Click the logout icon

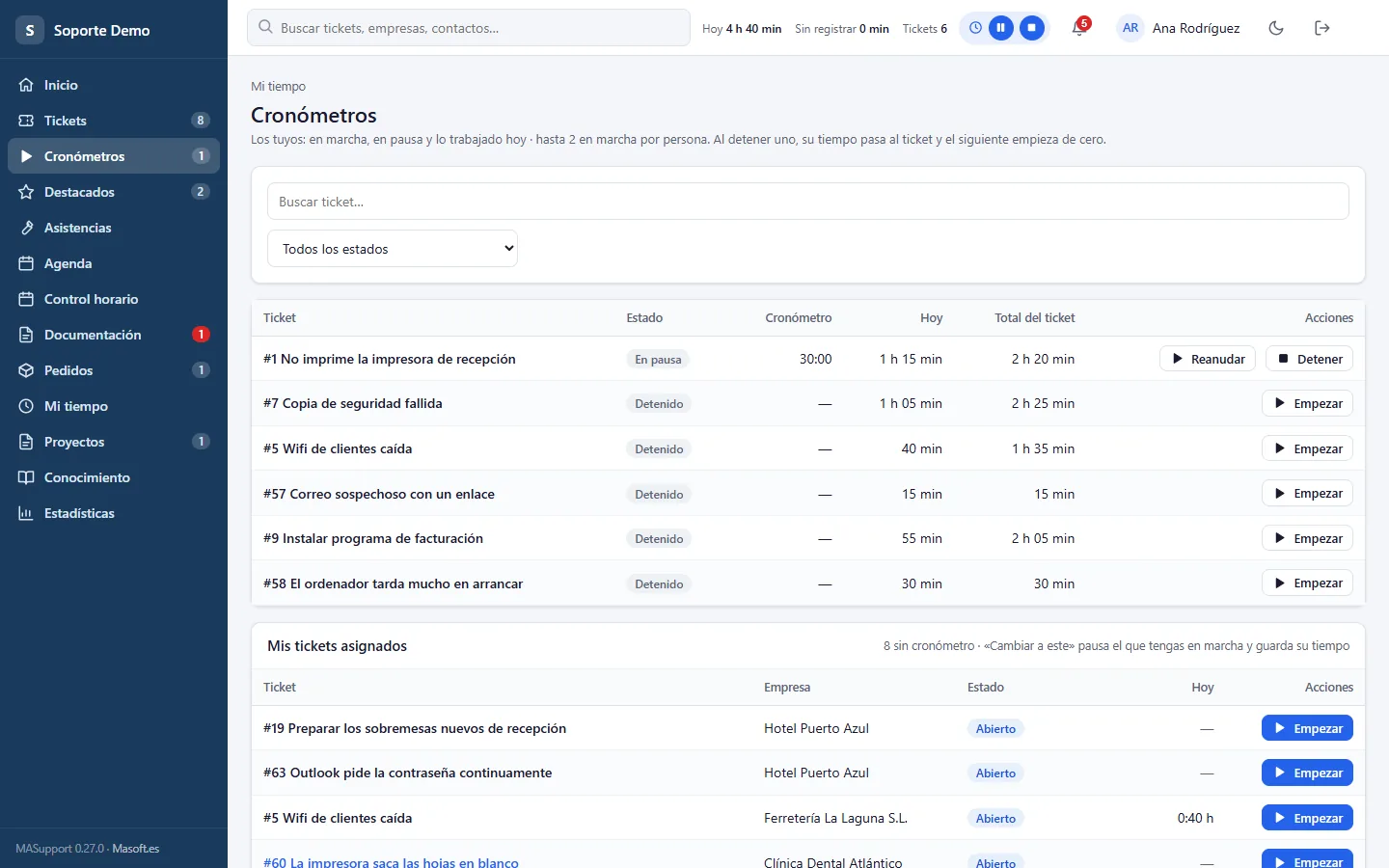pyautogui.click(x=1322, y=28)
